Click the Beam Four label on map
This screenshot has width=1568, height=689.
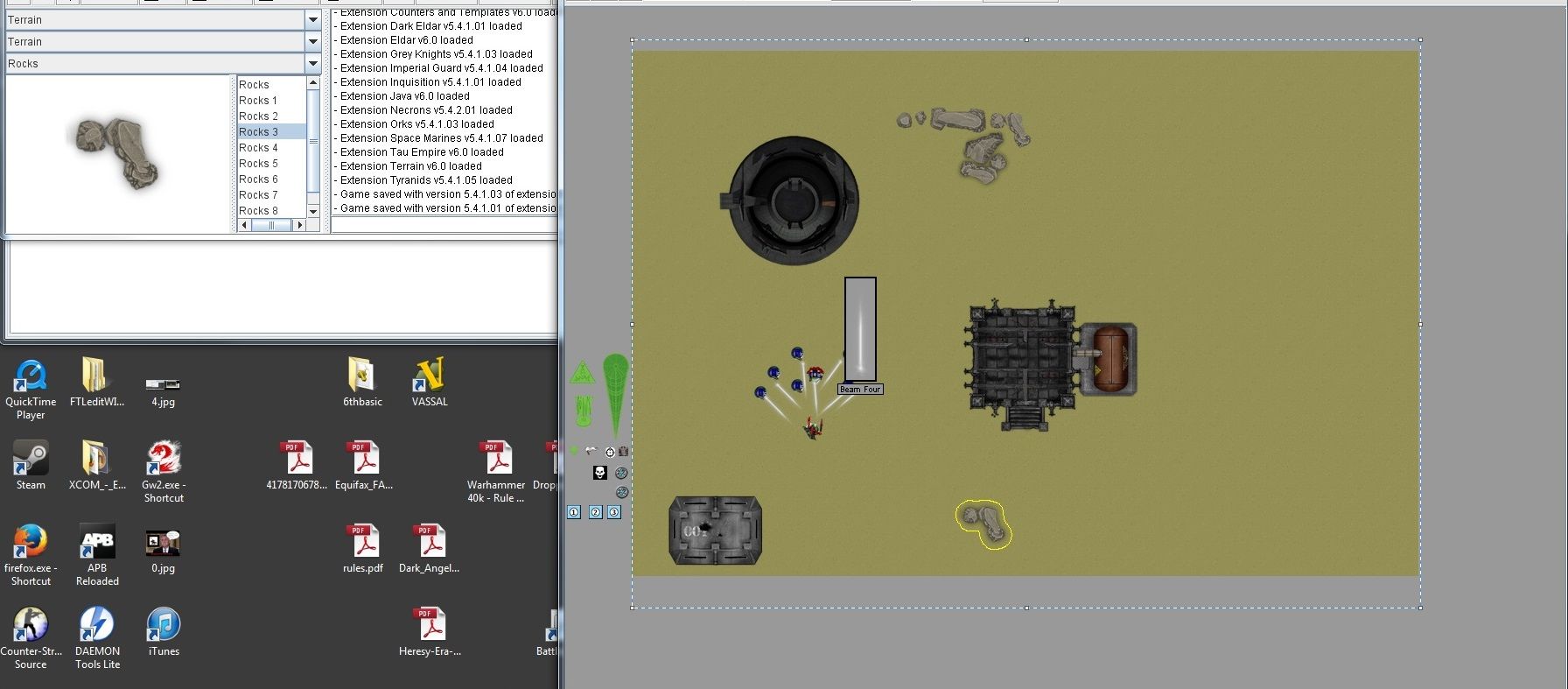(x=860, y=390)
